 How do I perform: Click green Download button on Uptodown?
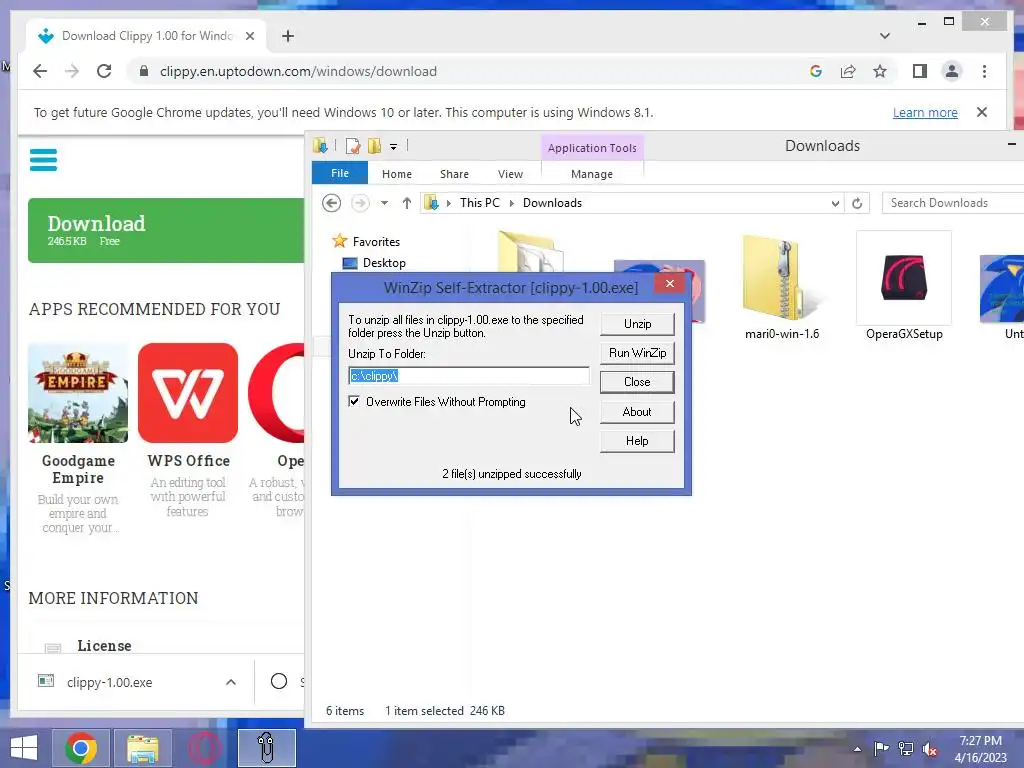point(166,231)
